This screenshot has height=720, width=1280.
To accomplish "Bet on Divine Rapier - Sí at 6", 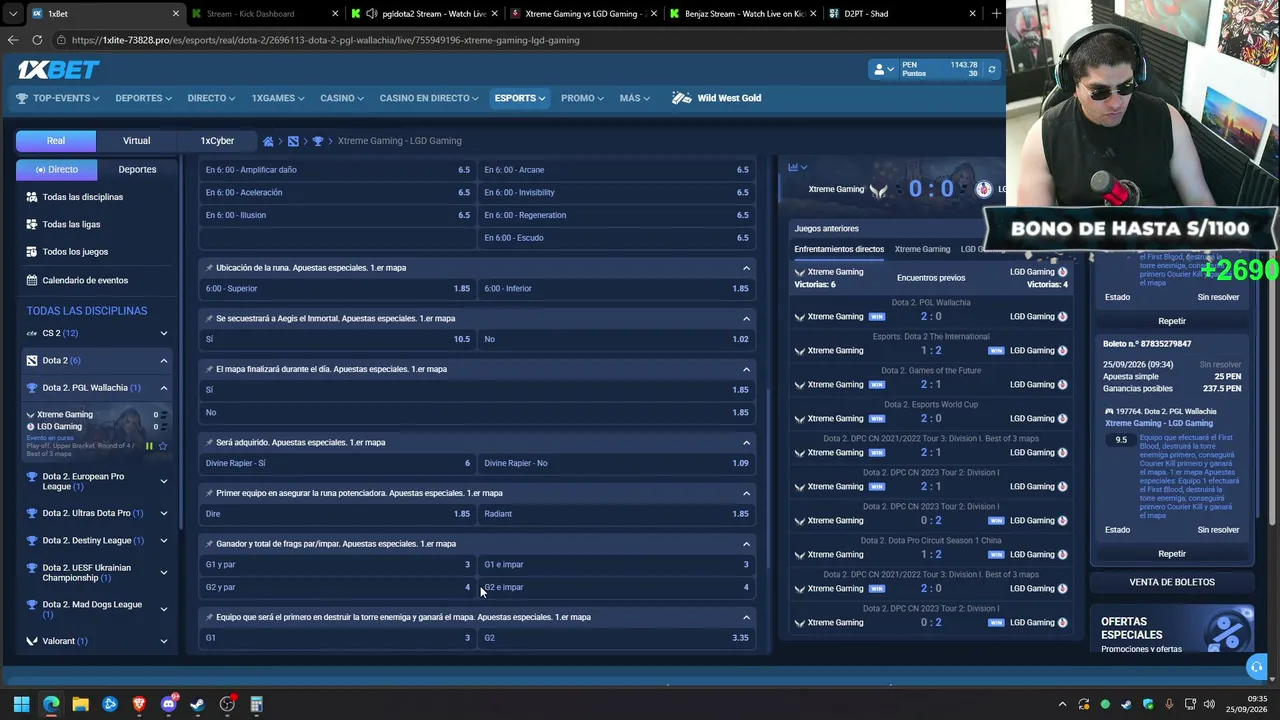I will [338, 463].
